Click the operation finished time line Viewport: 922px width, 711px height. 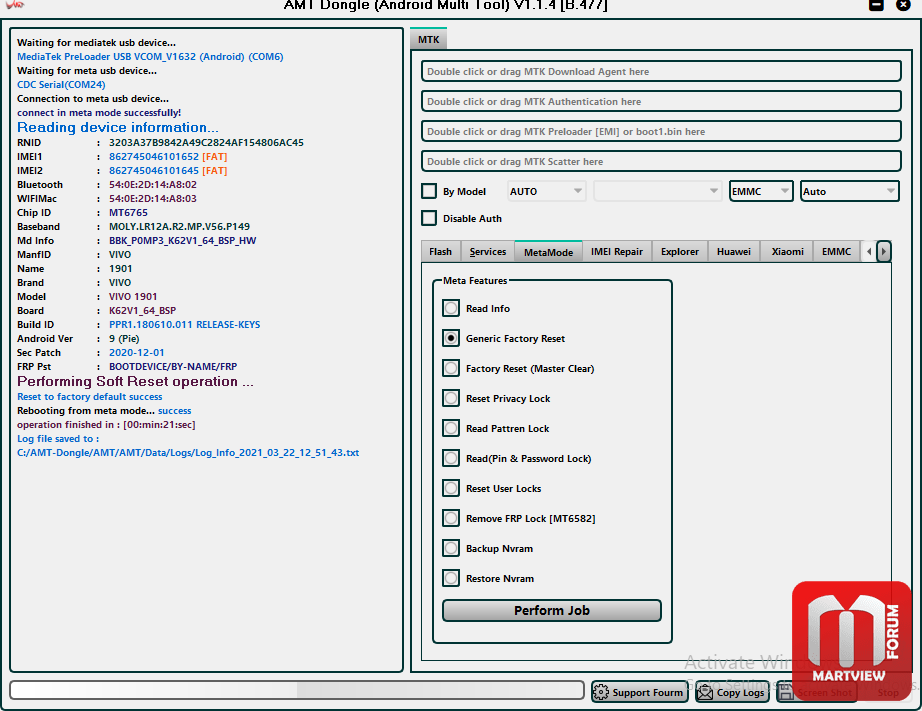tap(106, 425)
